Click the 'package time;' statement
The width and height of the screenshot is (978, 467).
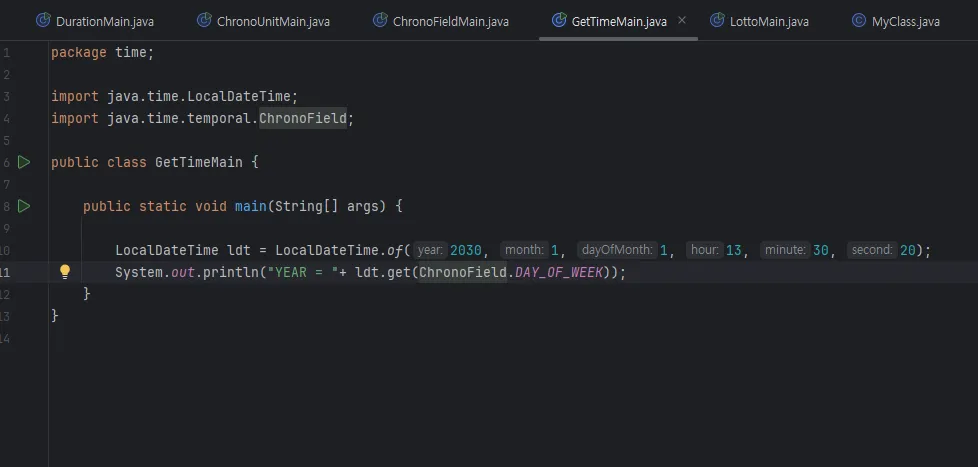click(x=102, y=52)
